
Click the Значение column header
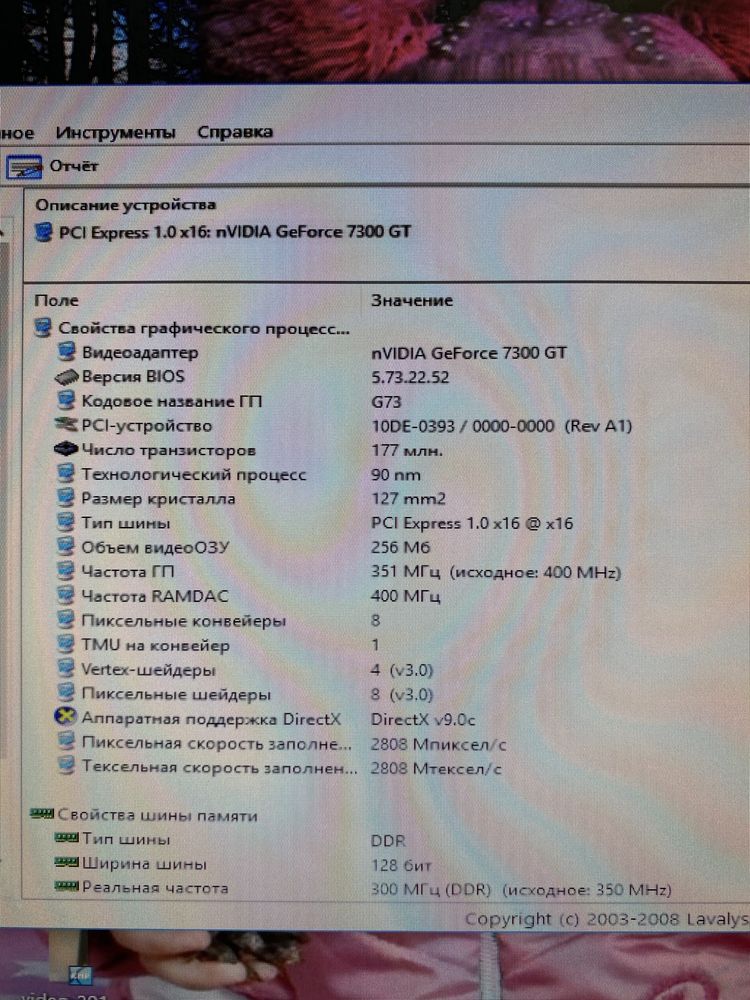(x=412, y=300)
